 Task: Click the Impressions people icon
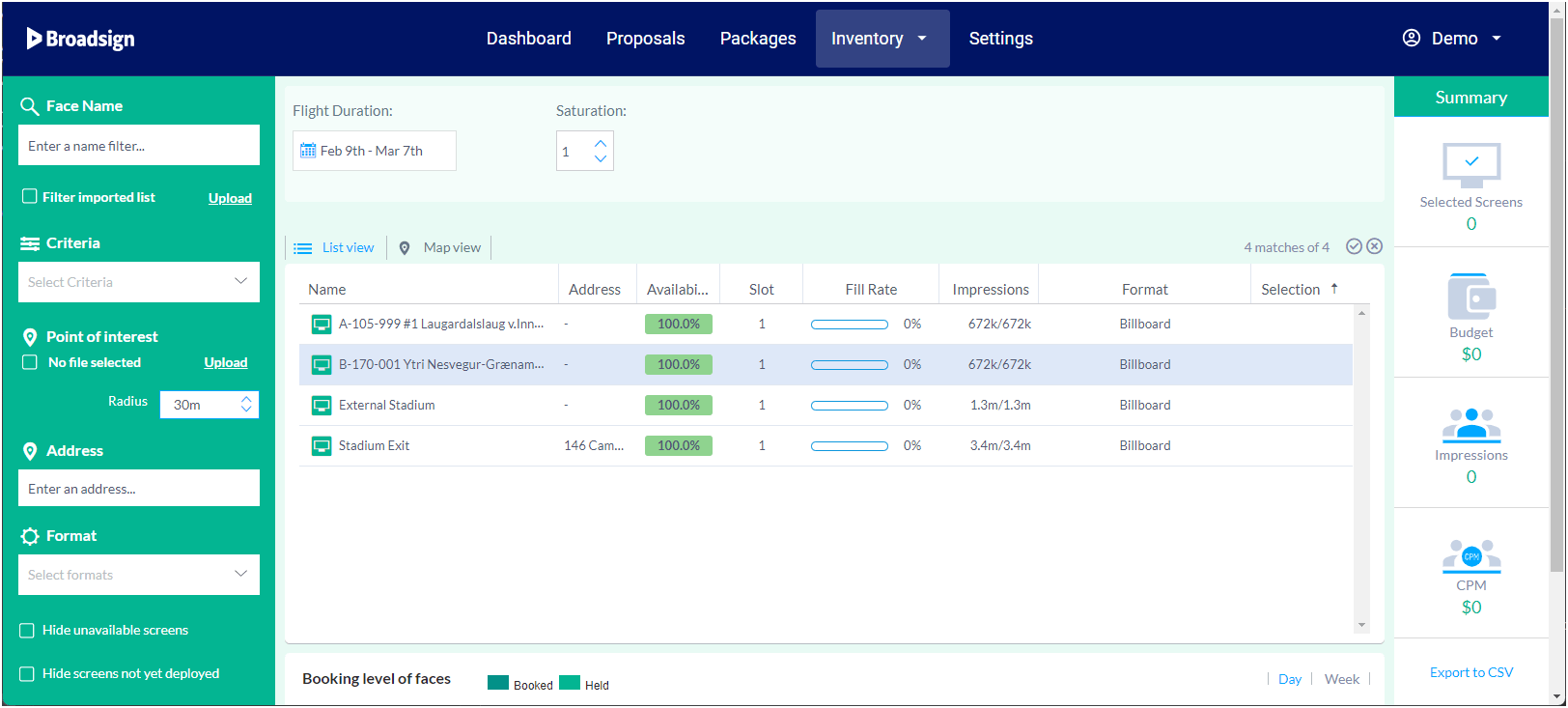(1471, 425)
